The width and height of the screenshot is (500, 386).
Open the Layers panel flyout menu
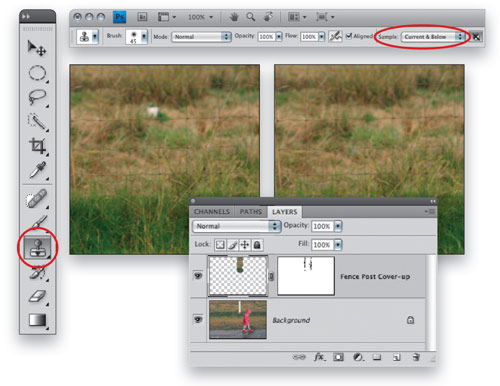430,212
